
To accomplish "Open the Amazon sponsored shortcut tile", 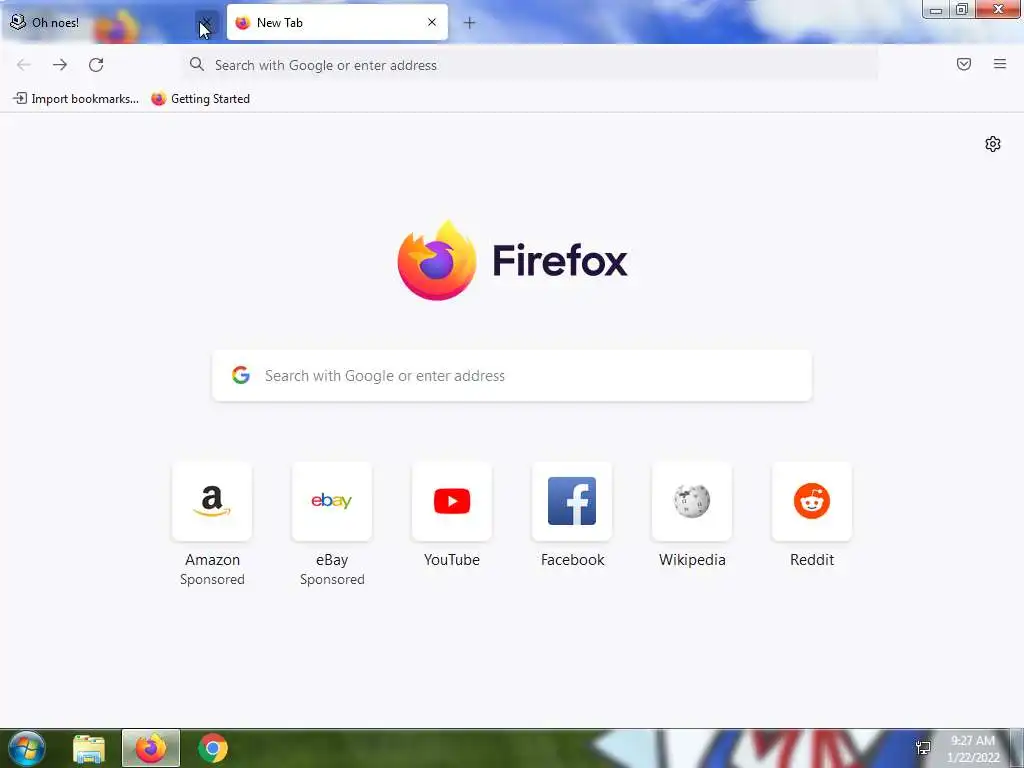I will (x=212, y=502).
